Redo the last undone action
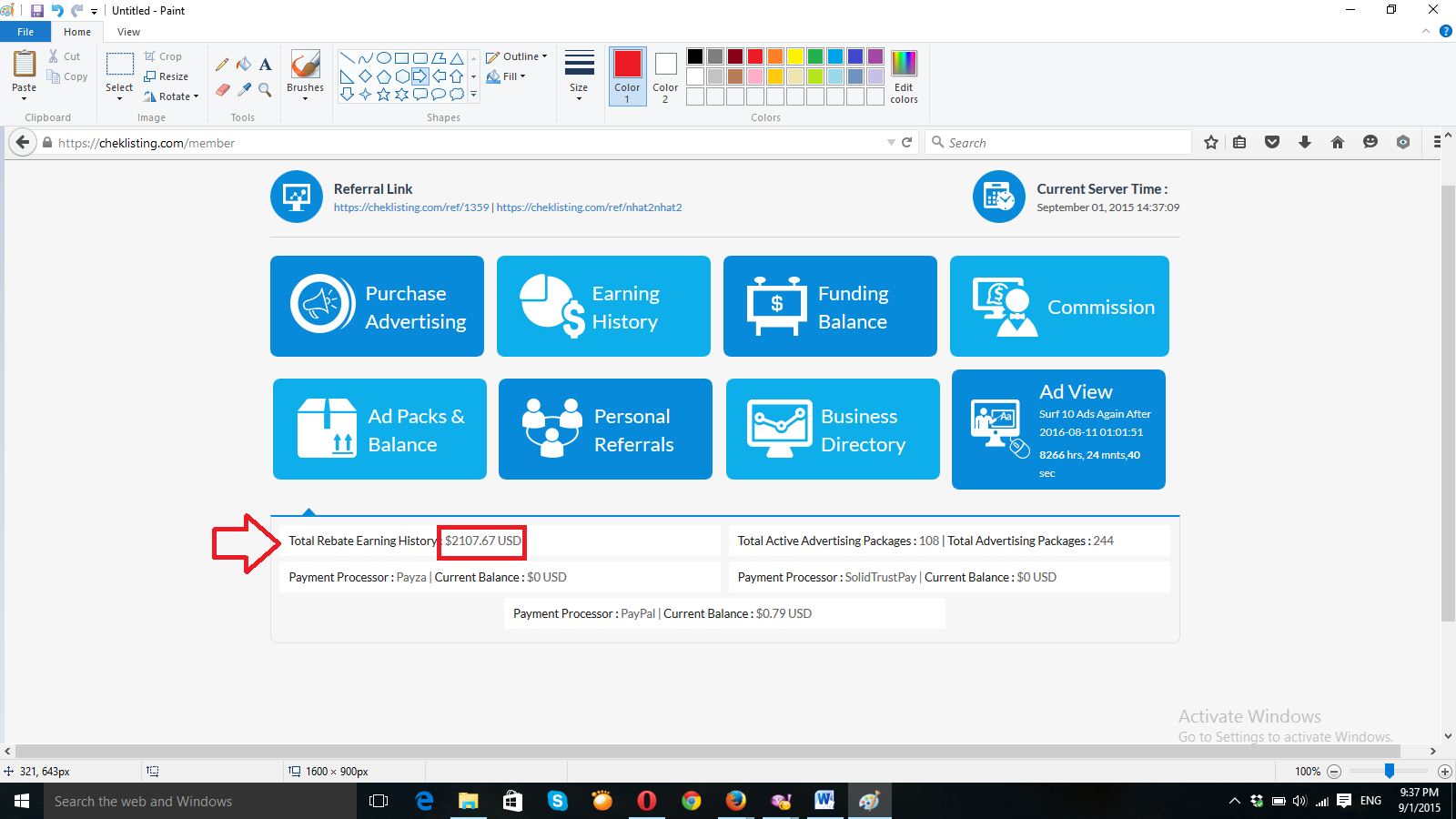 click(x=77, y=11)
